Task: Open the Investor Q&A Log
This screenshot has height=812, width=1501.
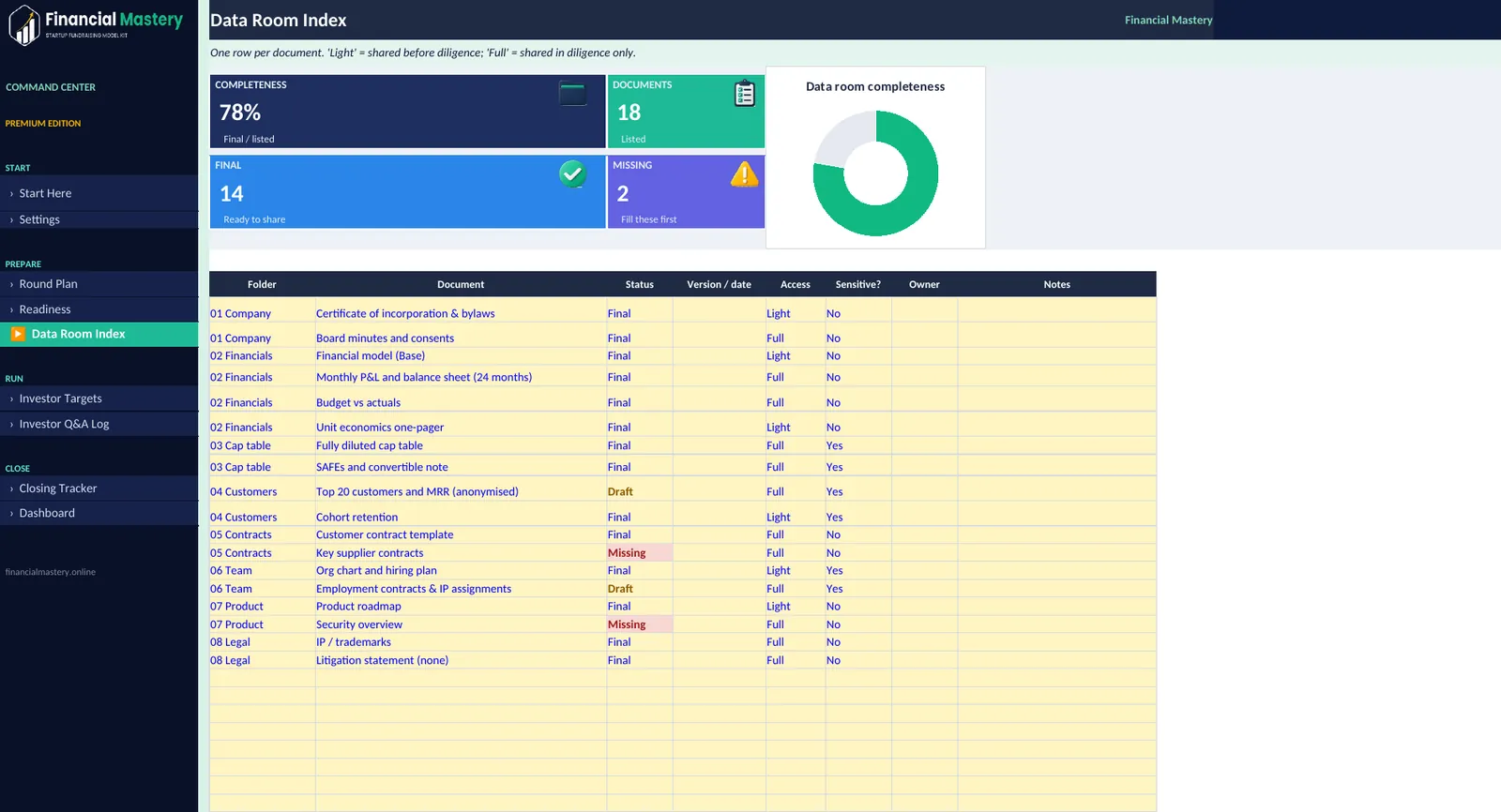Action: click(99, 424)
